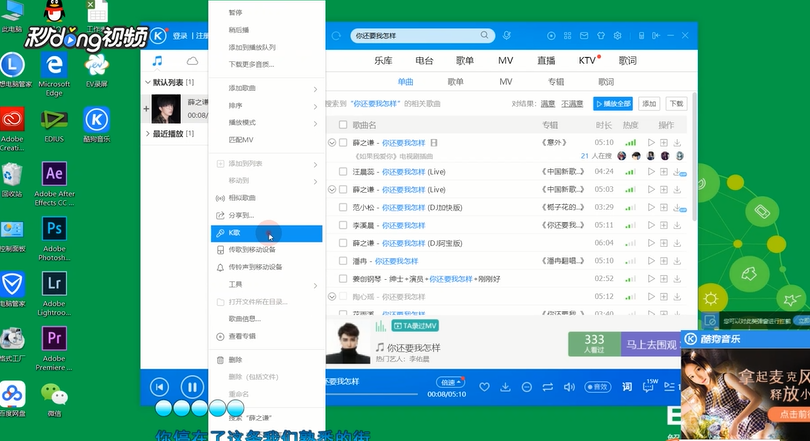
Task: Click the 马上去围观 button
Action: 650,344
